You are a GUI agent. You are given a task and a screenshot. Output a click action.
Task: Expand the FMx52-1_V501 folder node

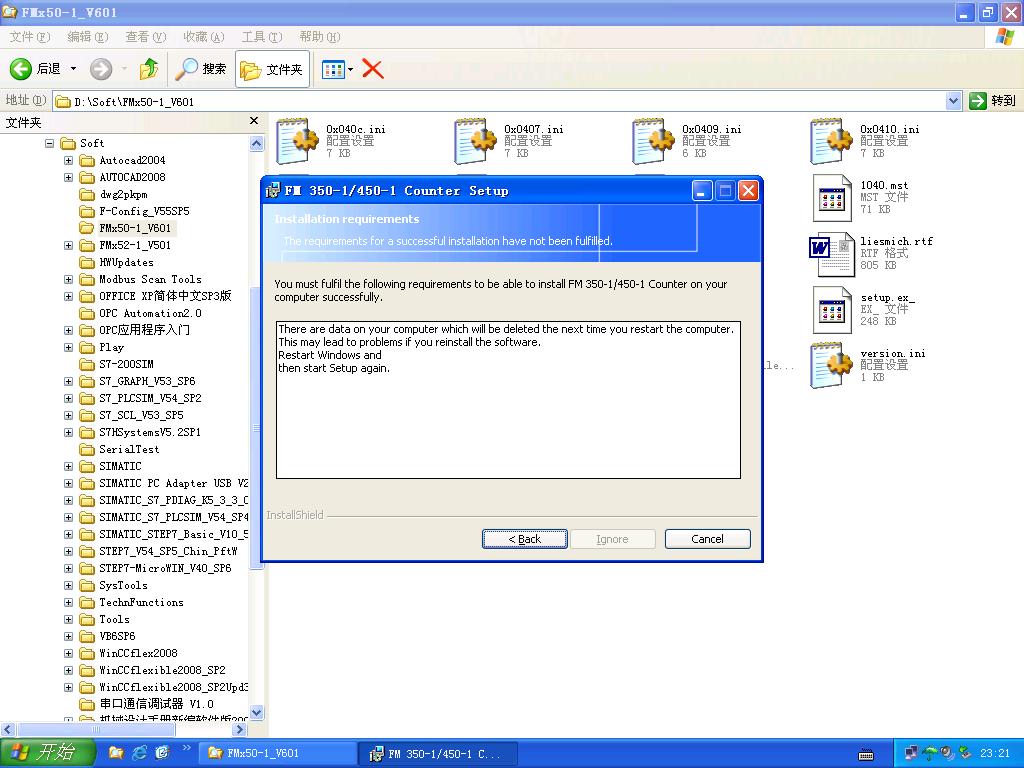click(69, 246)
